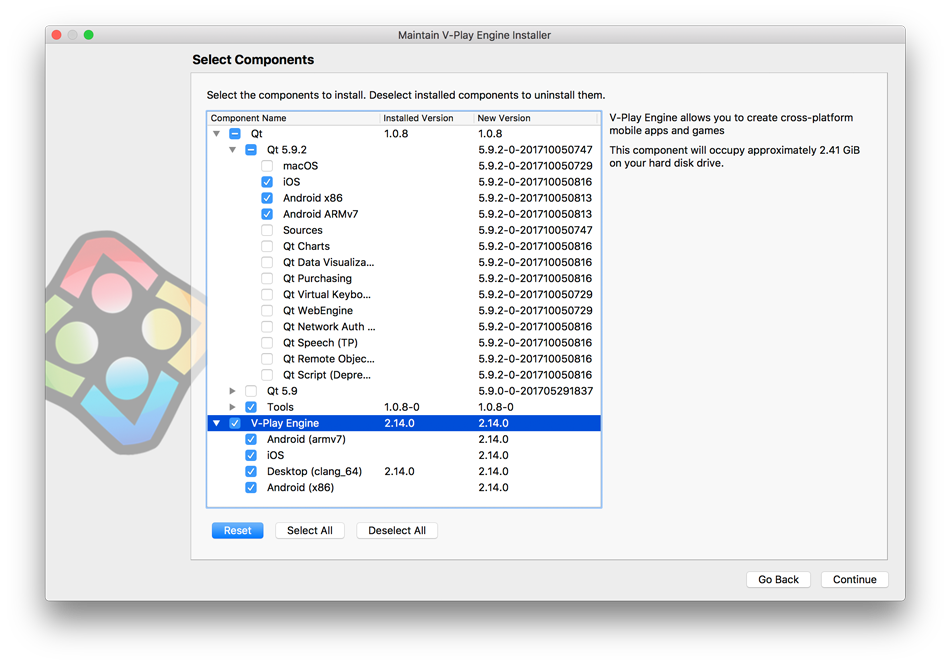Enable the macOS component checkbox

click(x=267, y=166)
